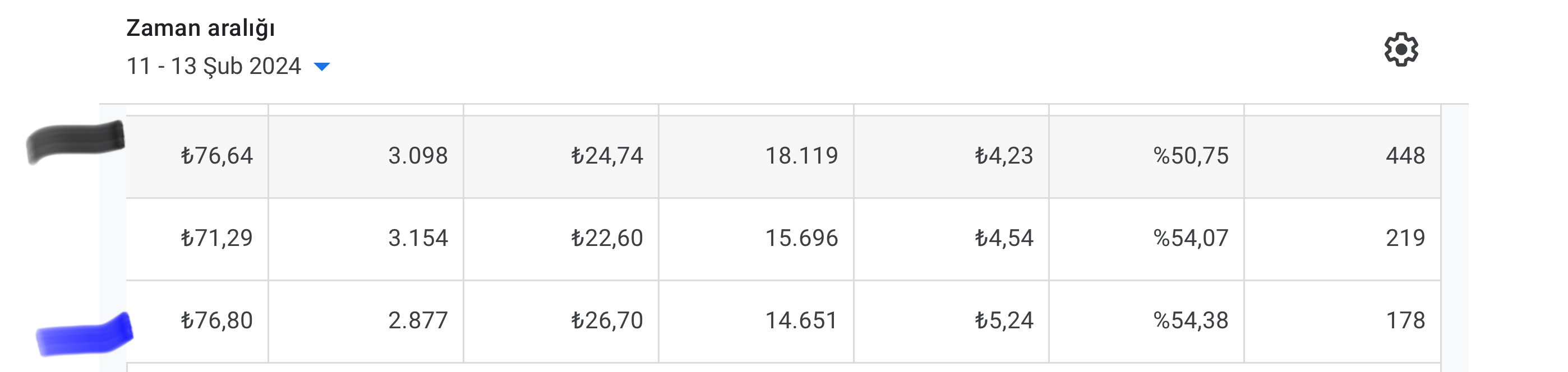Select the 219 value cell

[1343, 239]
